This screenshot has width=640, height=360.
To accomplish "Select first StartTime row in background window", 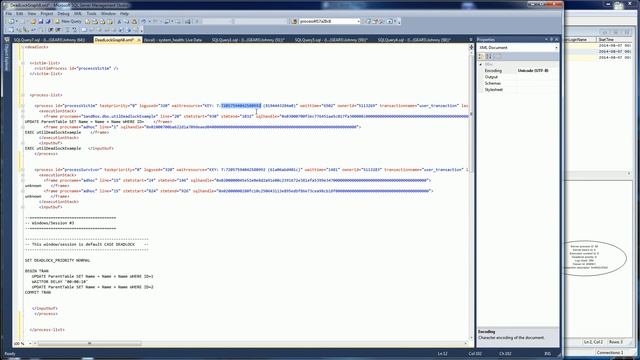I will coord(615,46).
